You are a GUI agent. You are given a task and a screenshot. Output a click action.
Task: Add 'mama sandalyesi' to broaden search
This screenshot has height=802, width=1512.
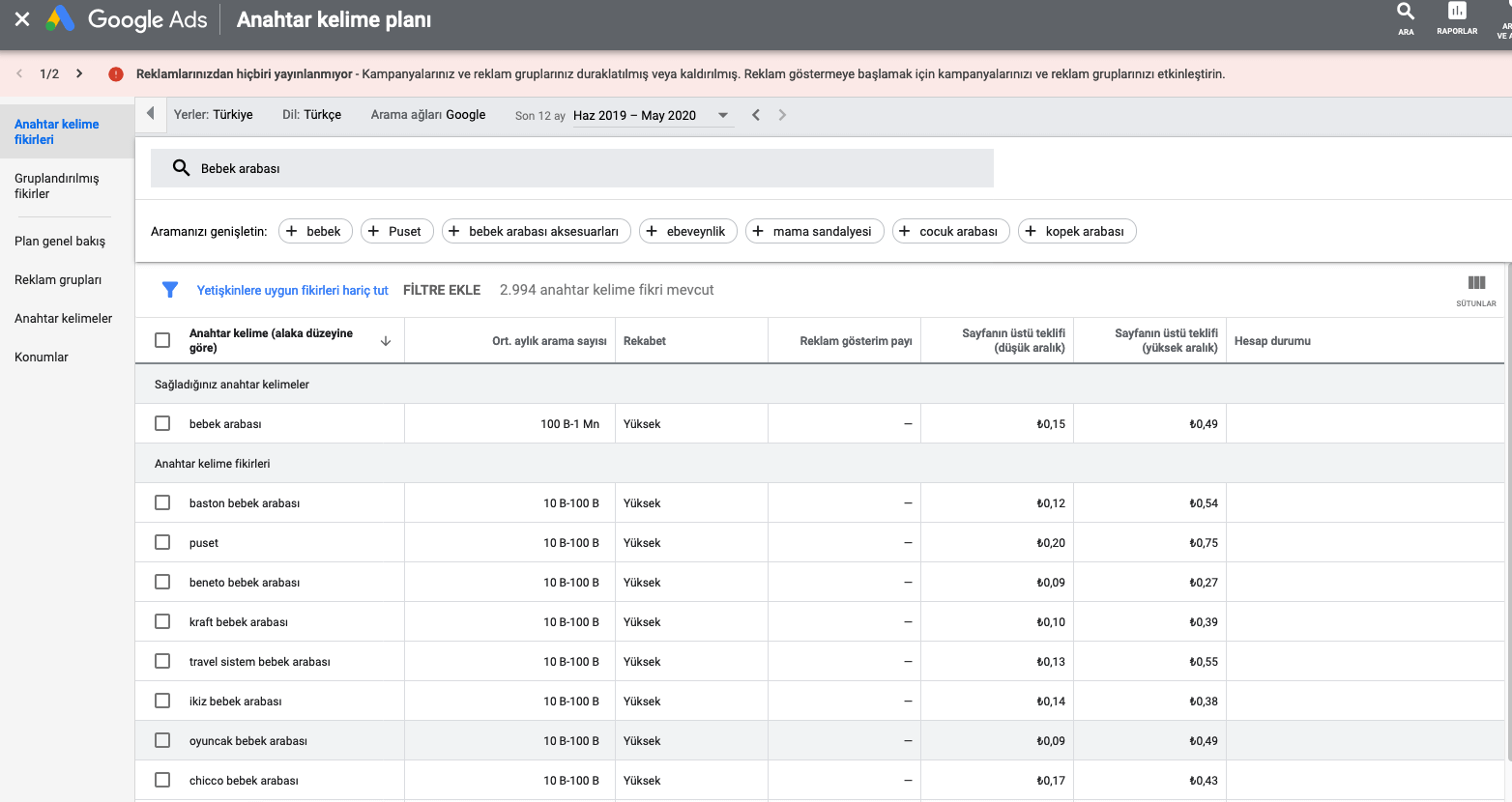coord(814,232)
